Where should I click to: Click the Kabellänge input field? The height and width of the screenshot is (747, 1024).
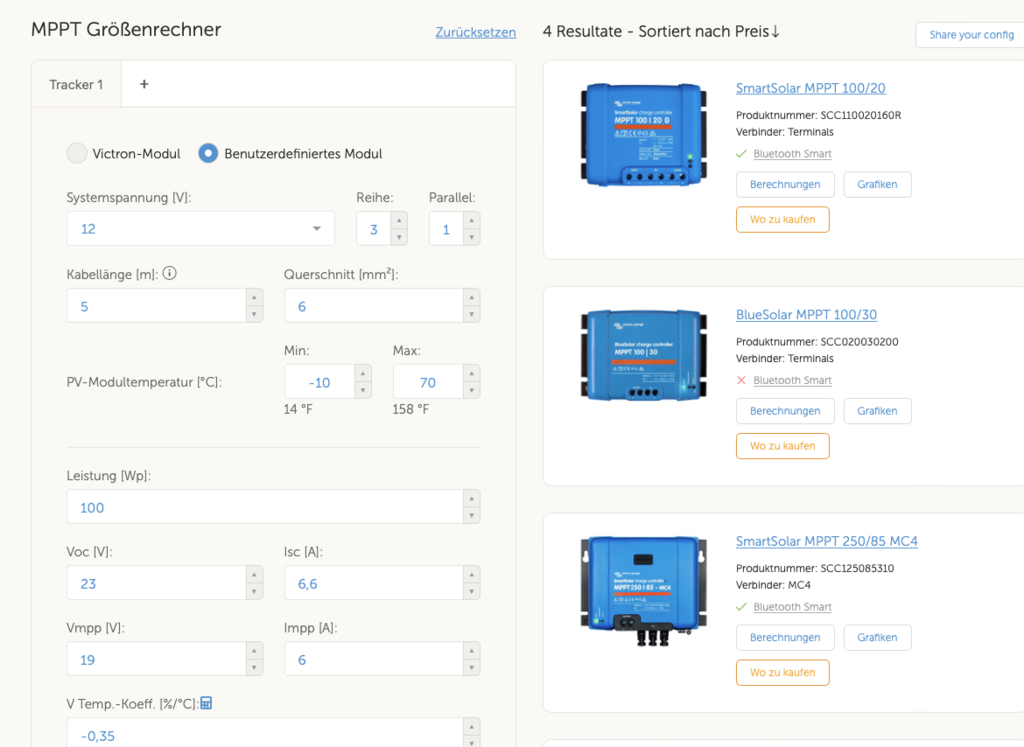[157, 306]
